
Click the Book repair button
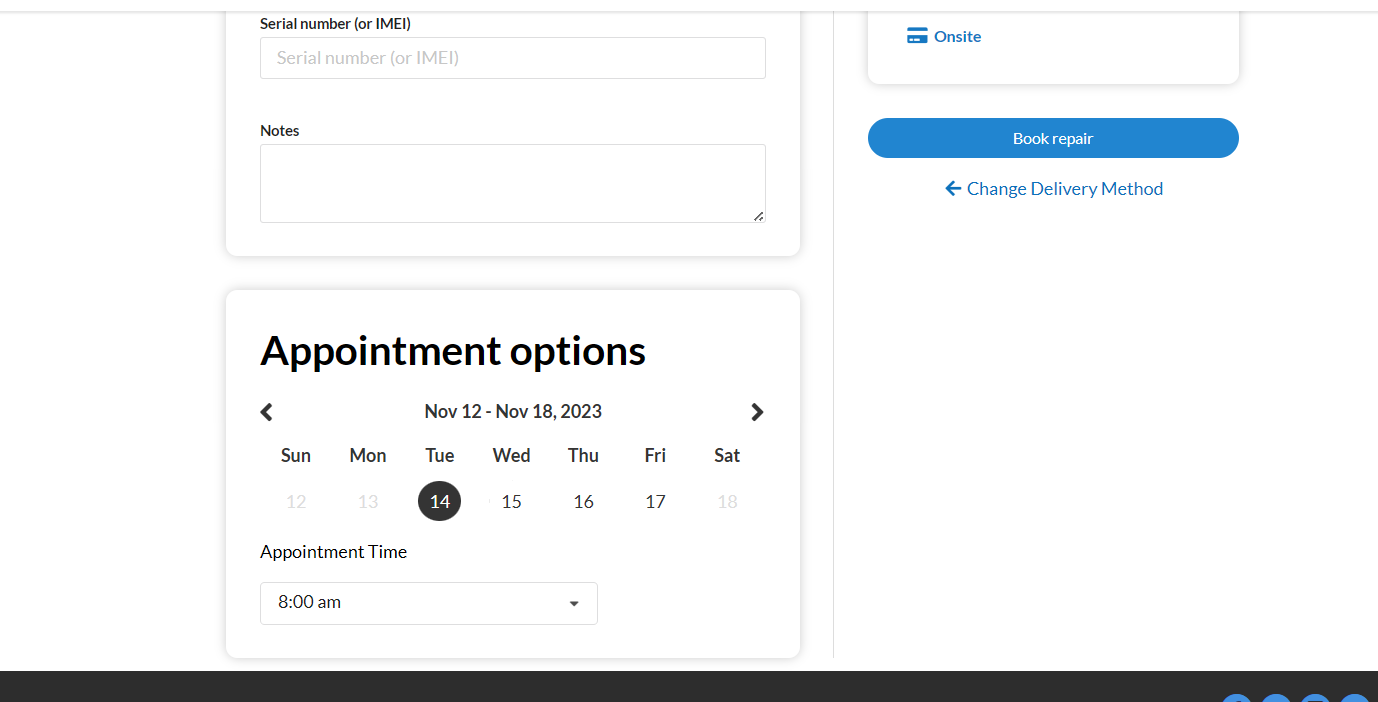pyautogui.click(x=1053, y=138)
